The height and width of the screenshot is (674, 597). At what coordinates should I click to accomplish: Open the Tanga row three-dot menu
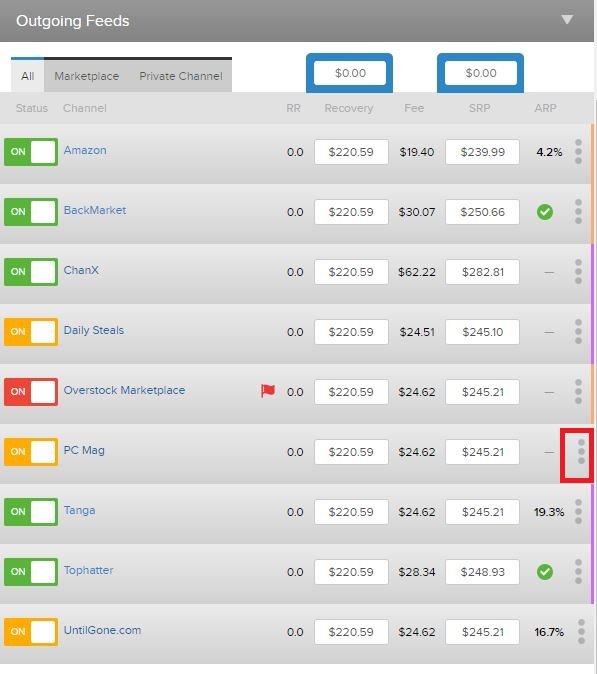coord(578,512)
